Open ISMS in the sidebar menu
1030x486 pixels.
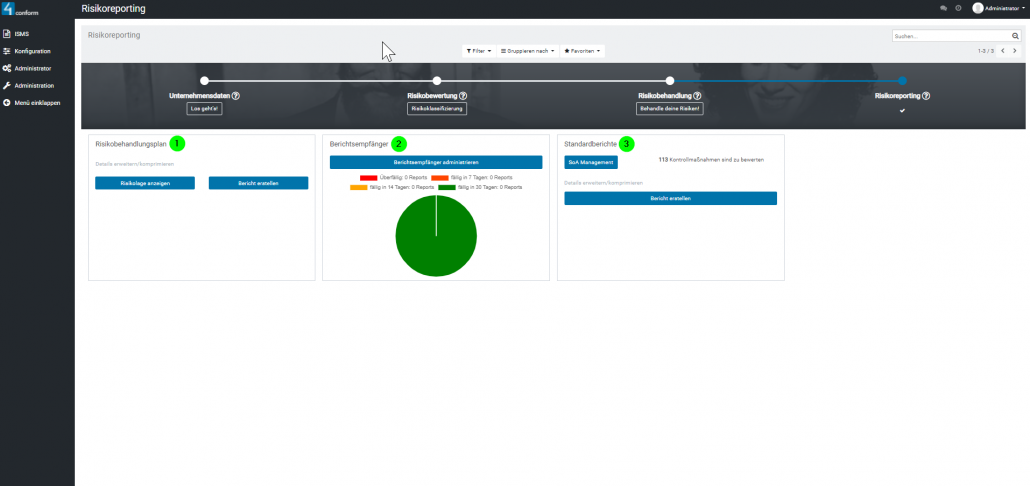point(21,34)
